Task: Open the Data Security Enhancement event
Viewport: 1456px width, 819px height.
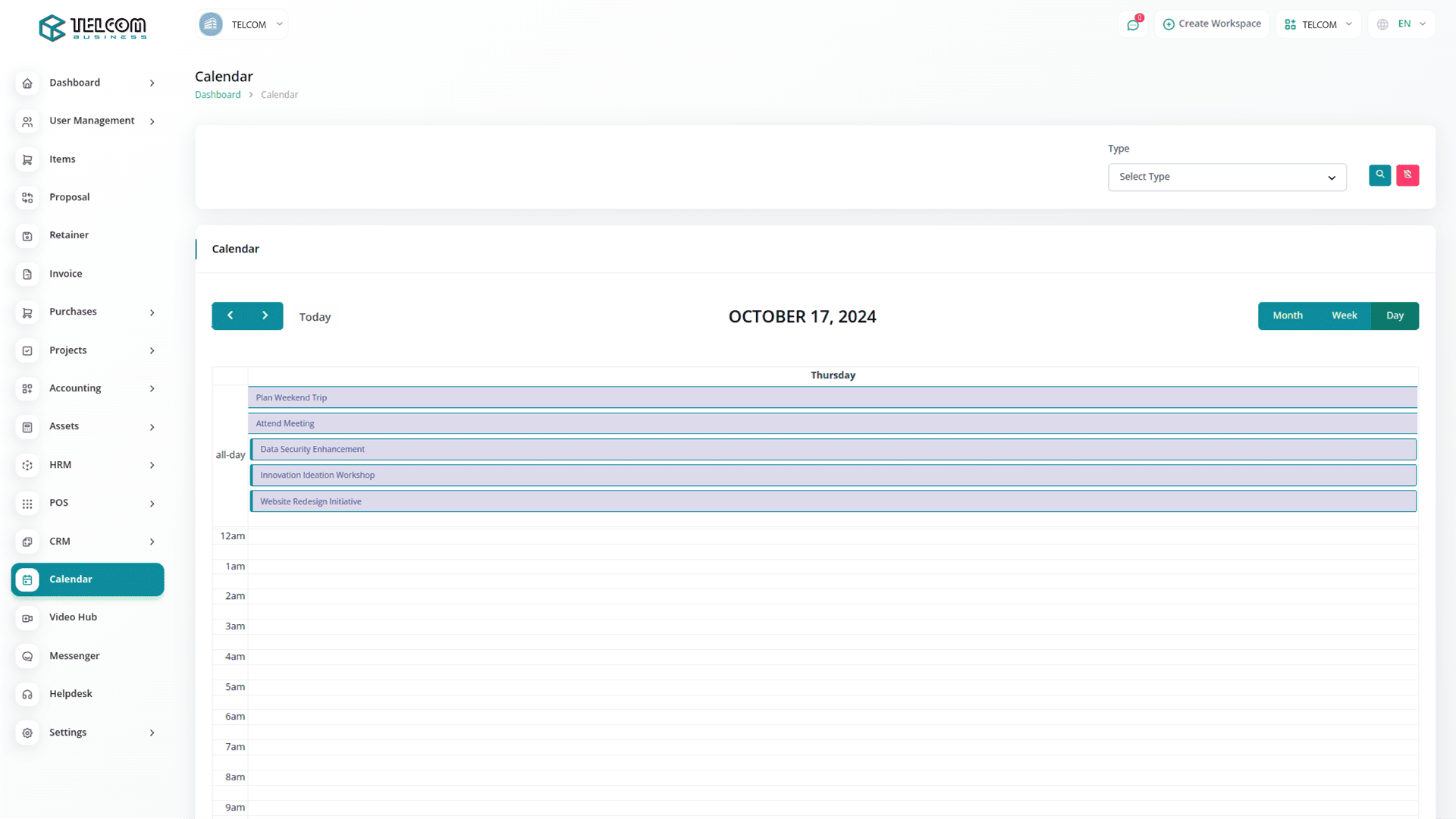Action: [x=312, y=450]
